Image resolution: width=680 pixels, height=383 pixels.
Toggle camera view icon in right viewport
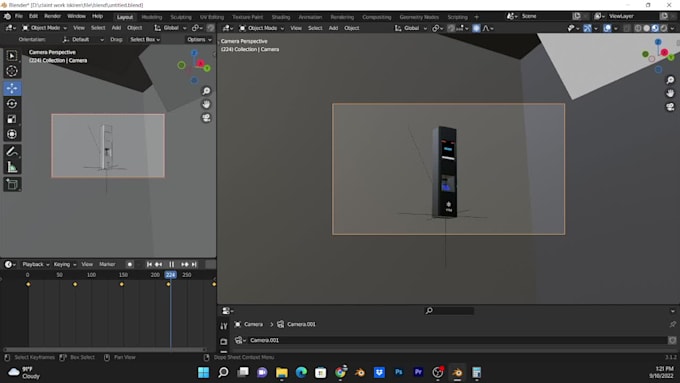pyautogui.click(x=670, y=107)
